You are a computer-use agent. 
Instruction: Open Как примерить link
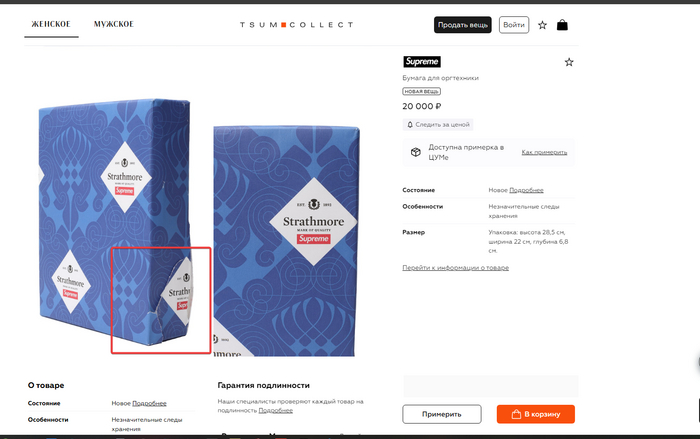(544, 152)
